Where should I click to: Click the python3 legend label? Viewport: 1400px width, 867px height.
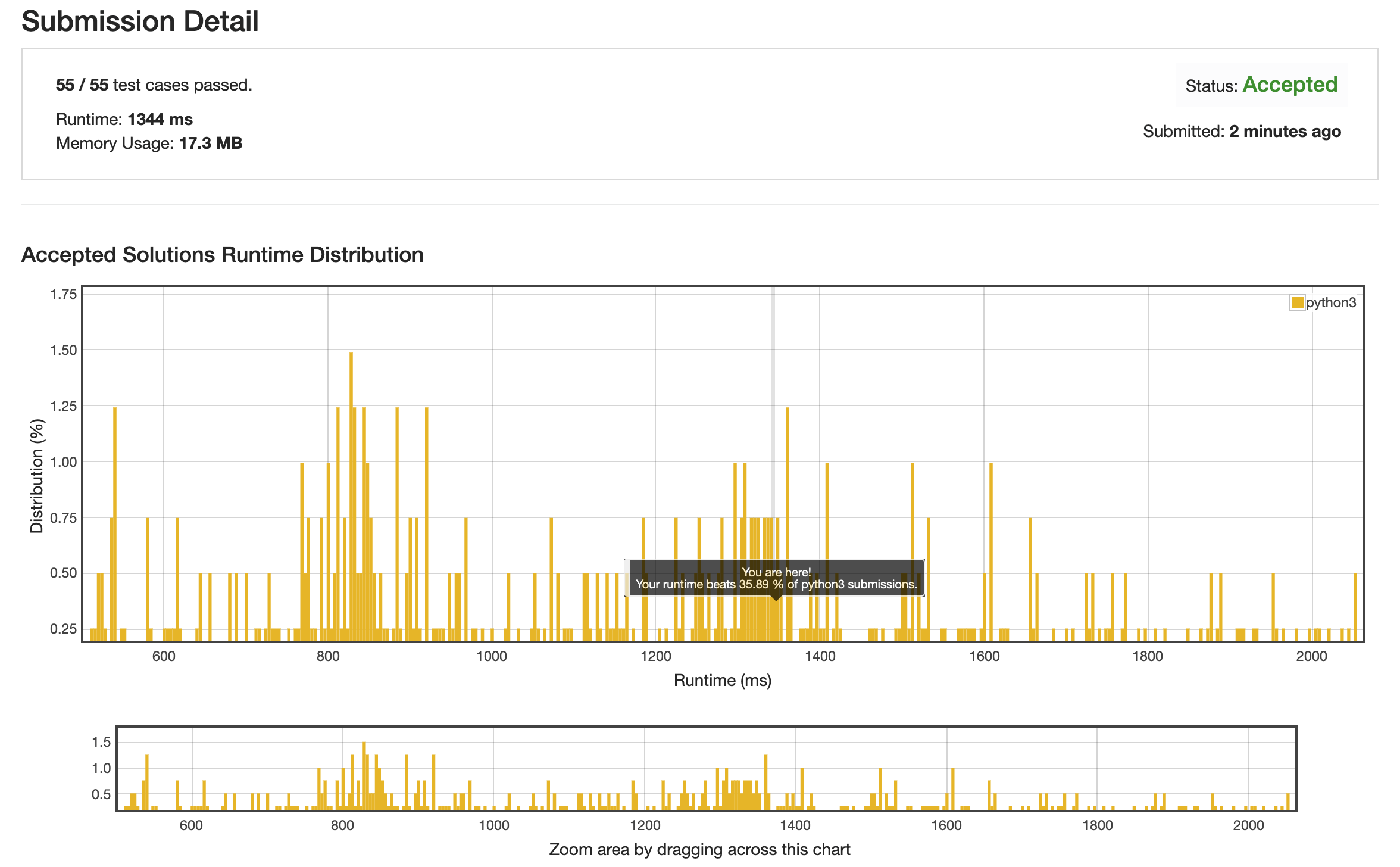(1331, 302)
